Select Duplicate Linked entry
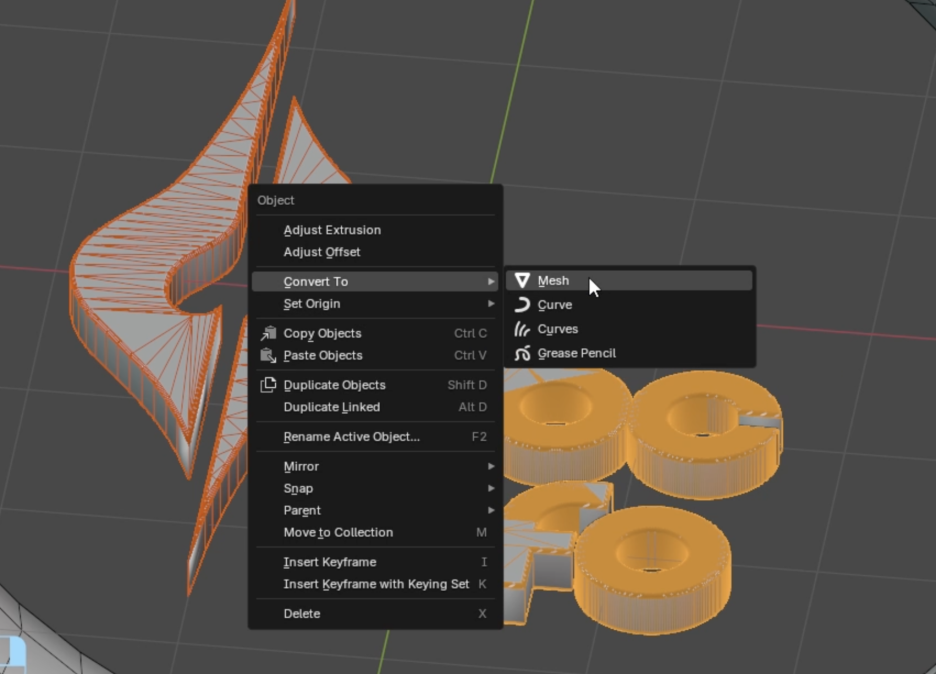Image resolution: width=936 pixels, height=674 pixels. tap(375, 407)
